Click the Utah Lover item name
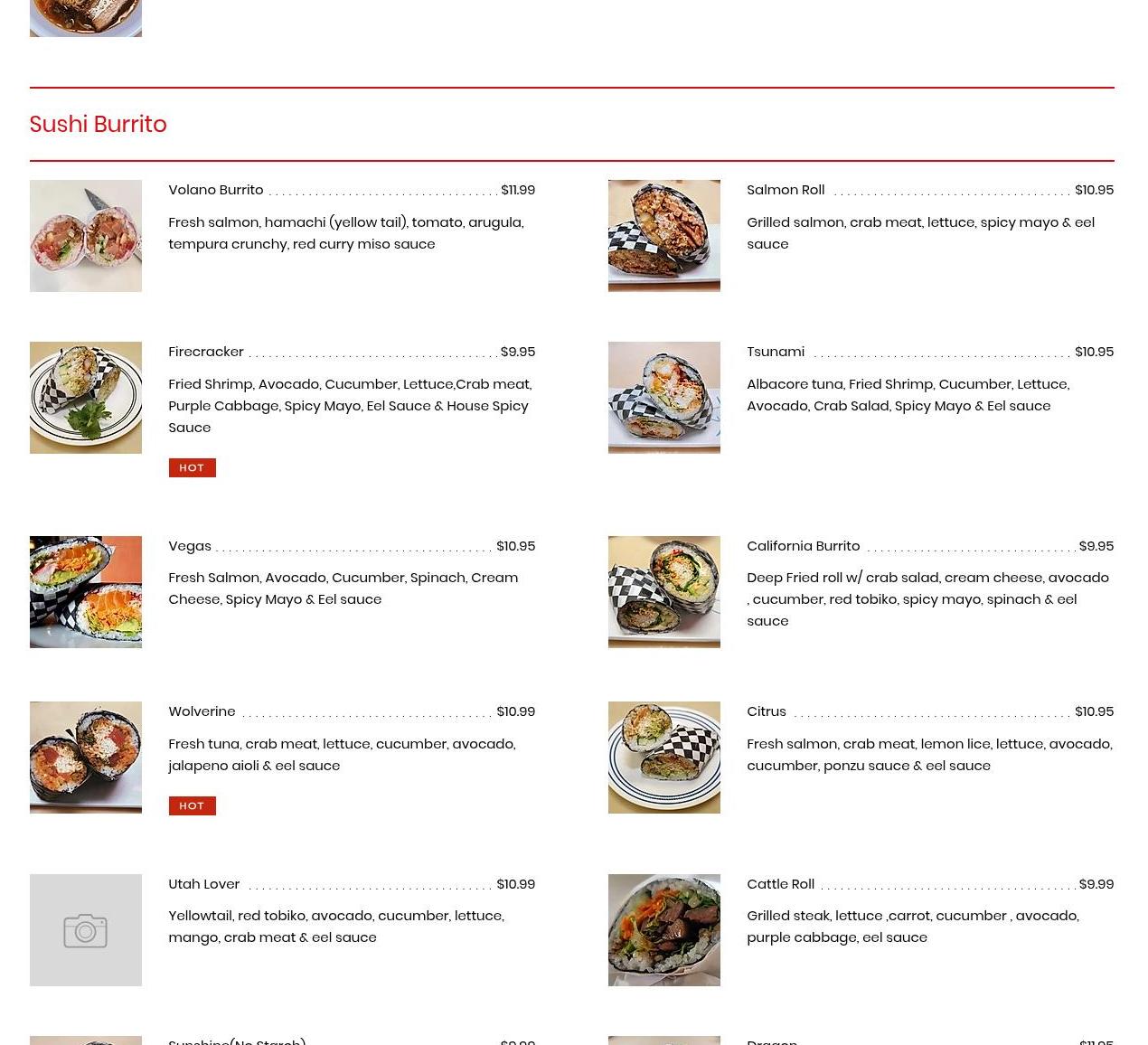Image resolution: width=1148 pixels, height=1045 pixels. pyautogui.click(x=204, y=884)
